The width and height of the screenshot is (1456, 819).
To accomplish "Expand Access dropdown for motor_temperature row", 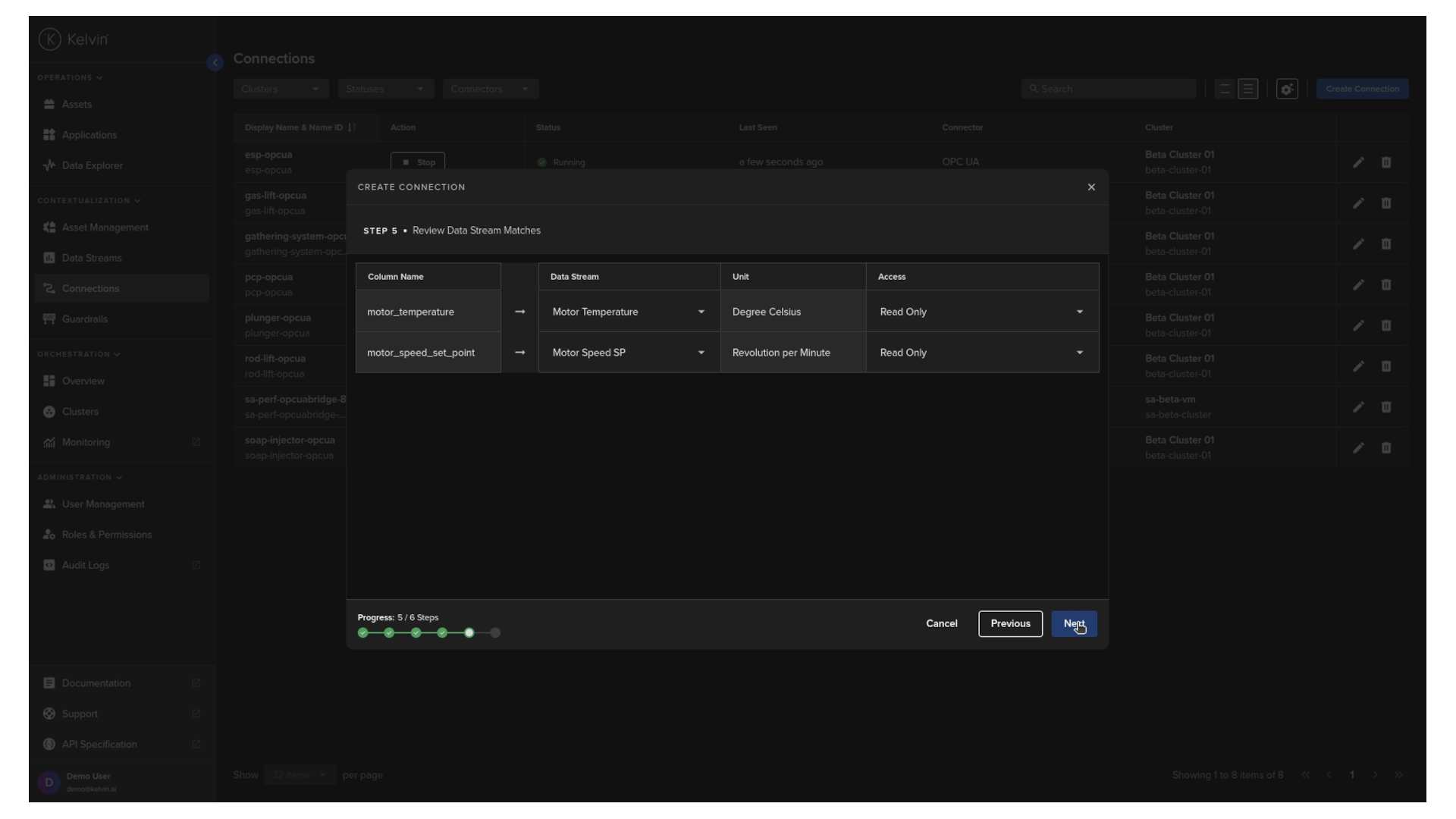I will click(x=981, y=312).
